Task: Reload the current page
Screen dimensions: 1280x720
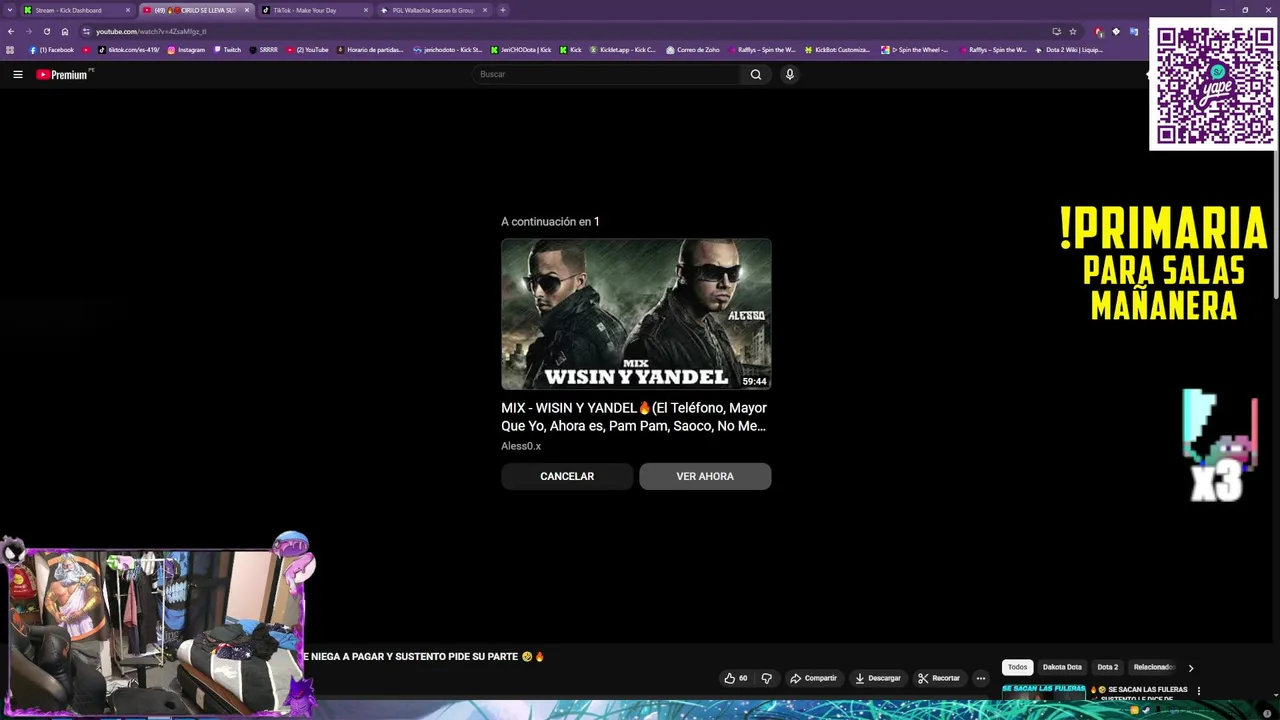Action: tap(47, 31)
